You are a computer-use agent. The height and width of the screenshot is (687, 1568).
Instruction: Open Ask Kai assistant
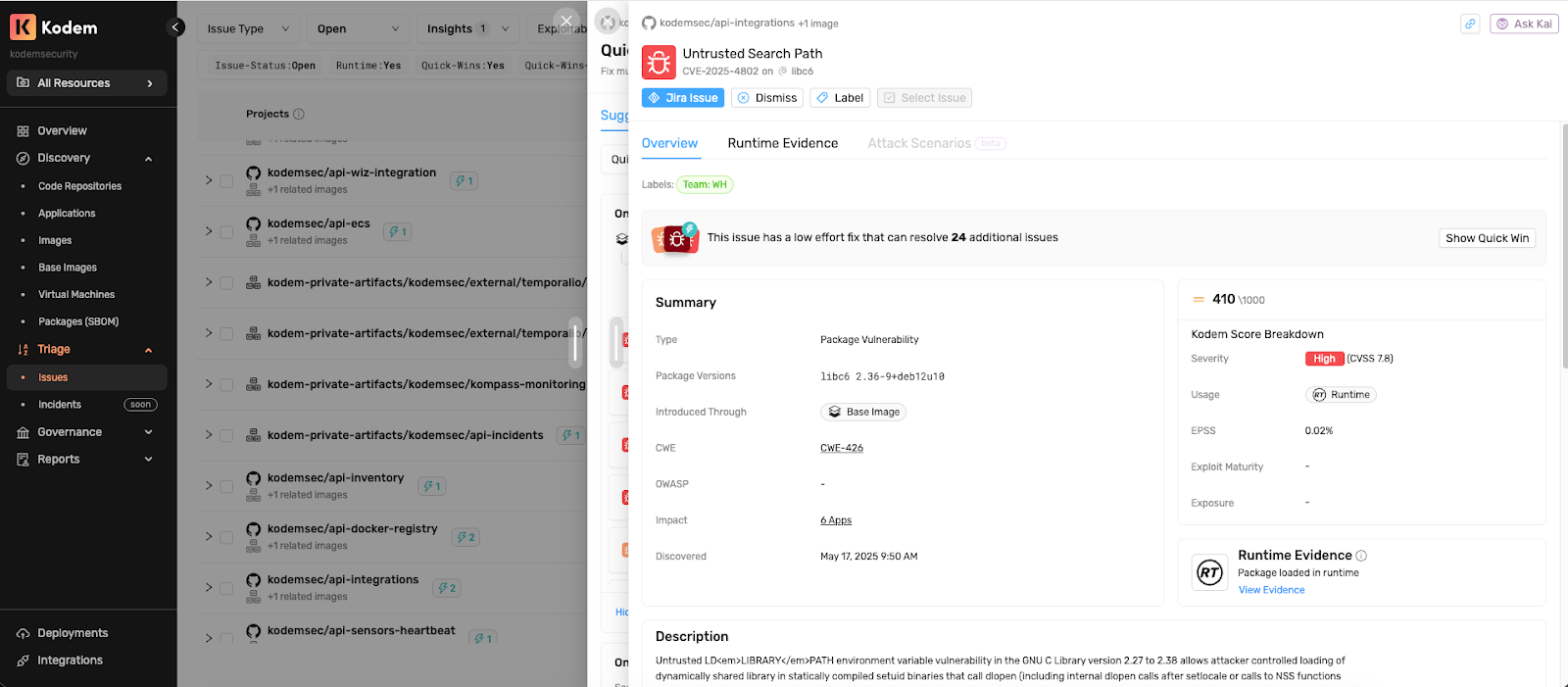point(1524,24)
